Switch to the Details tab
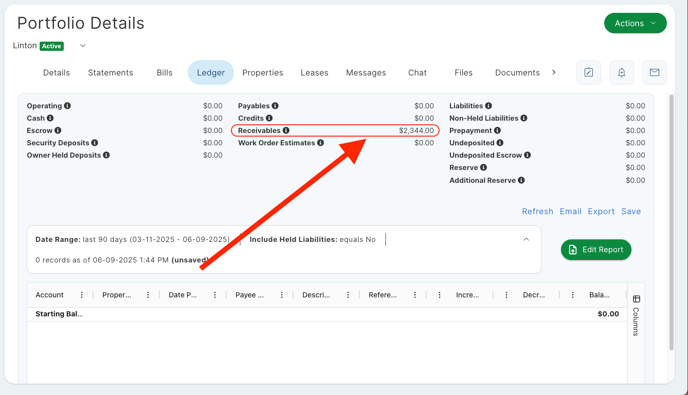Screen dimensions: 688x395 [56, 73]
